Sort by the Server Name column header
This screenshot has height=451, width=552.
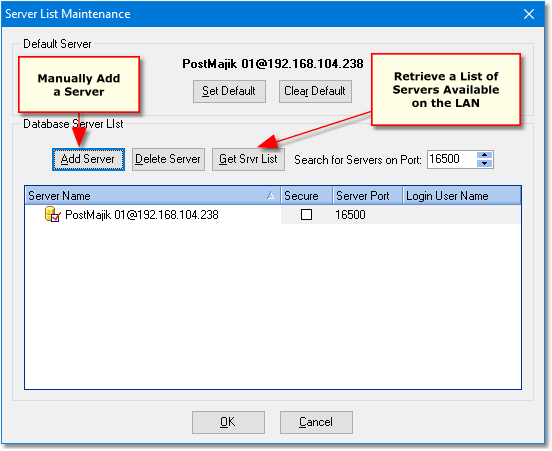[152, 195]
